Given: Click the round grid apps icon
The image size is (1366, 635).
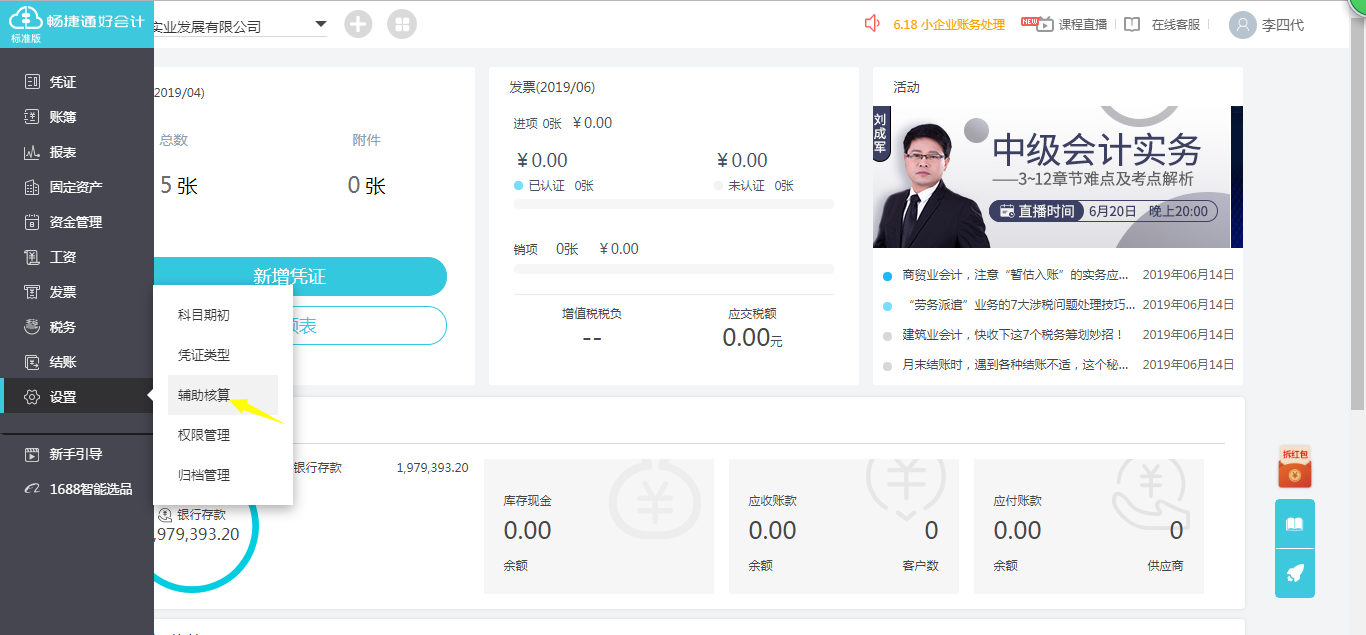Looking at the screenshot, I should (403, 24).
